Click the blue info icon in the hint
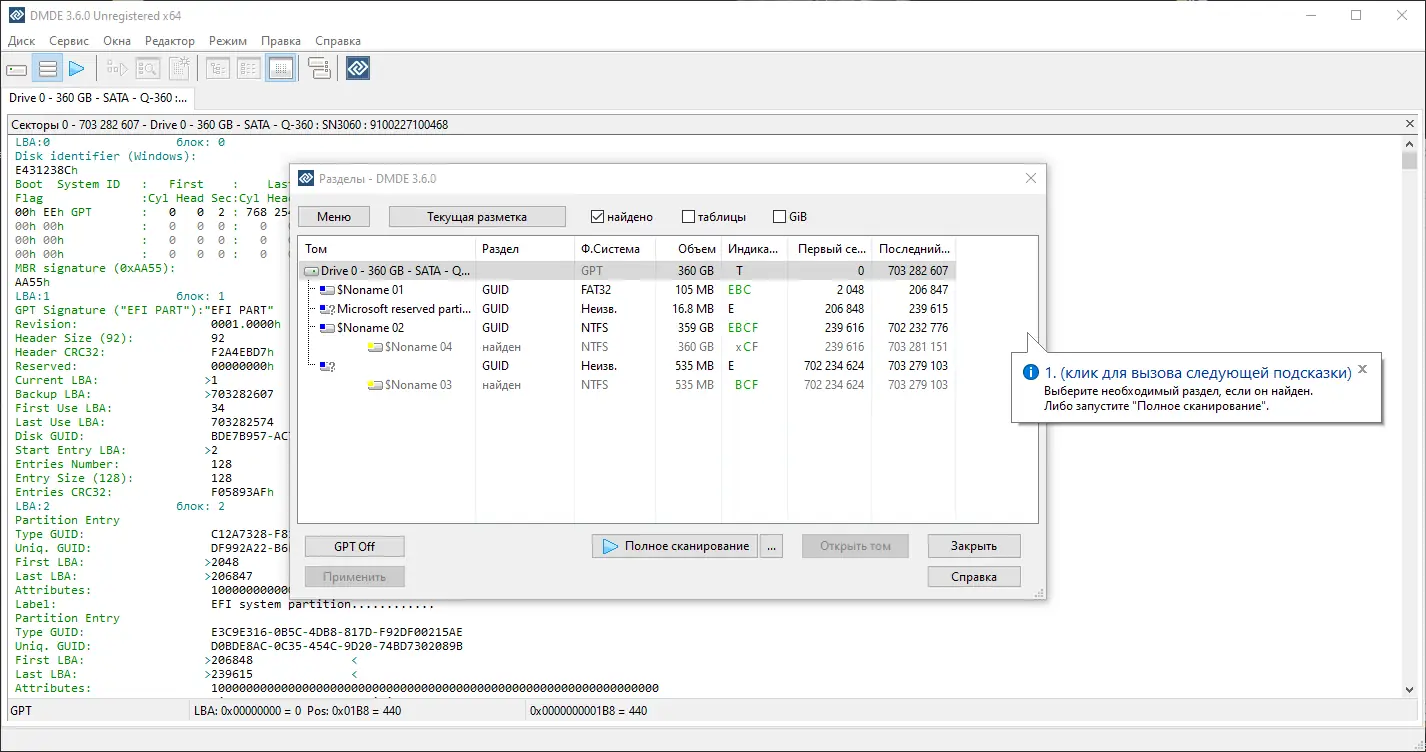 pyautogui.click(x=1031, y=372)
